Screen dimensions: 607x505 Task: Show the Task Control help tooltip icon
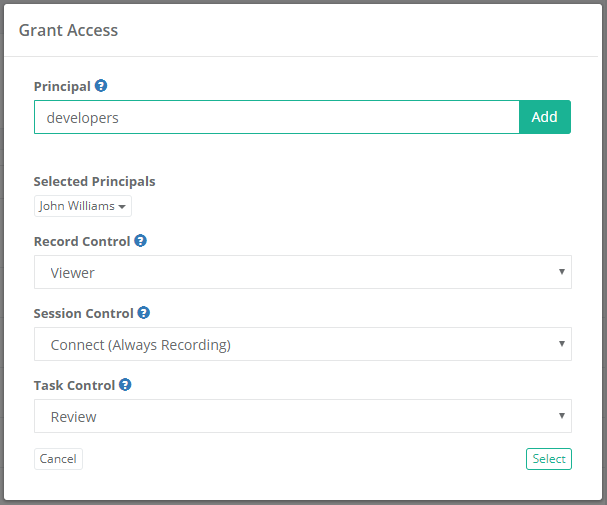click(x=125, y=385)
